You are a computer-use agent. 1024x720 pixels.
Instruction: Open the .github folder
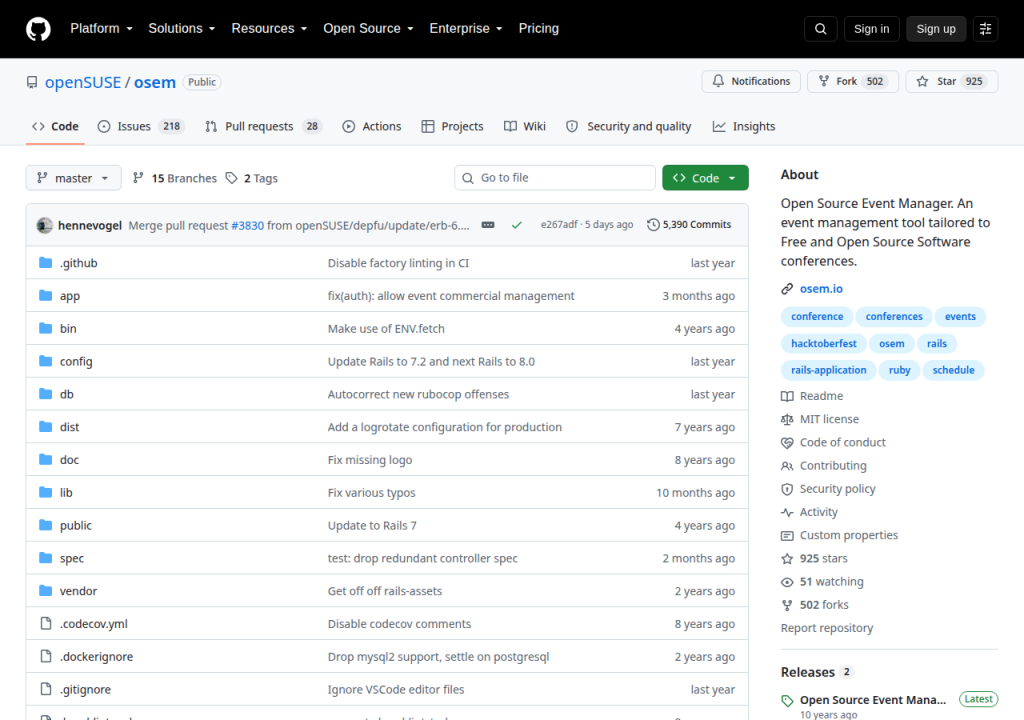click(x=78, y=263)
